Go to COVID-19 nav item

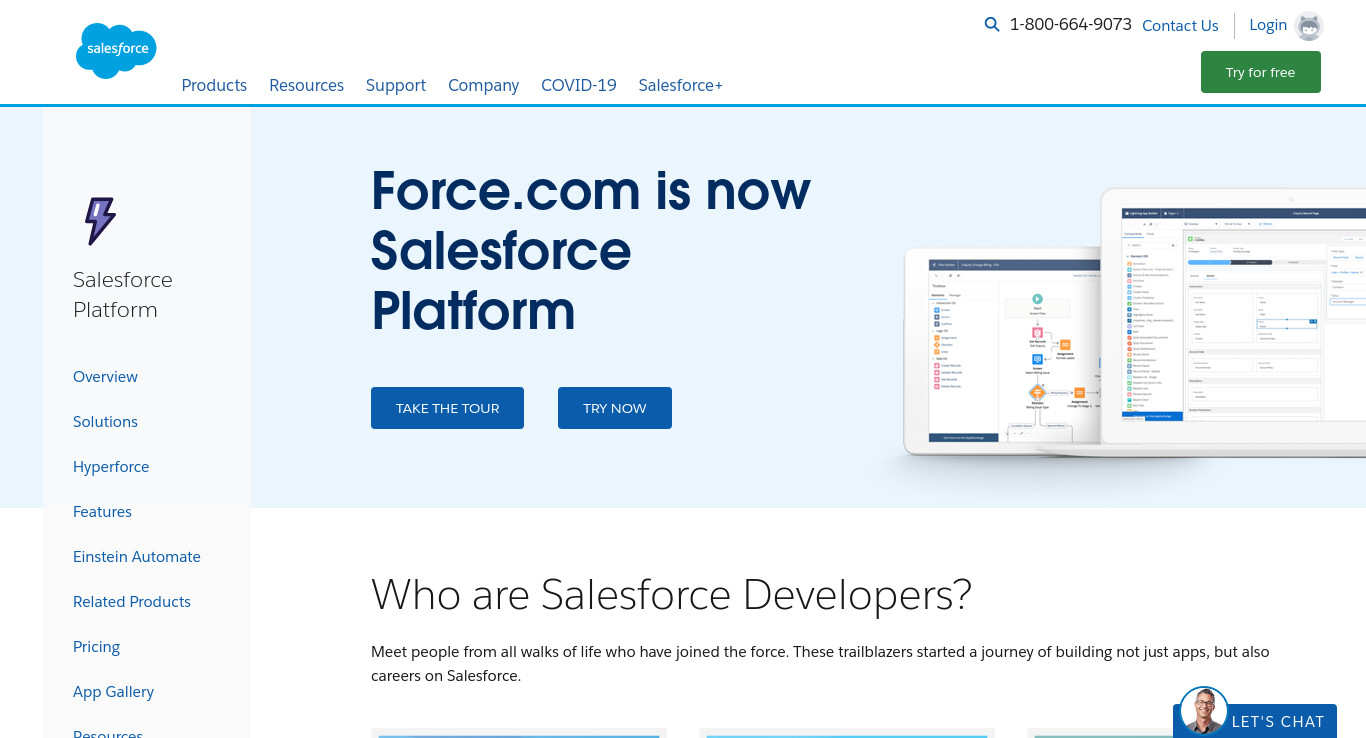pos(579,85)
